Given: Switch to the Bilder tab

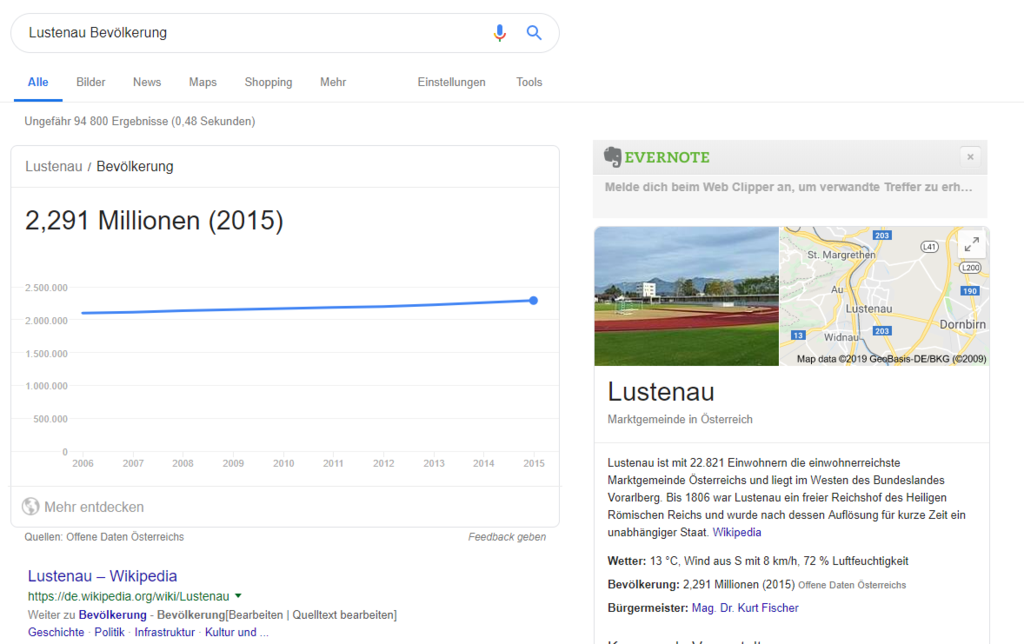Looking at the screenshot, I should 91,82.
